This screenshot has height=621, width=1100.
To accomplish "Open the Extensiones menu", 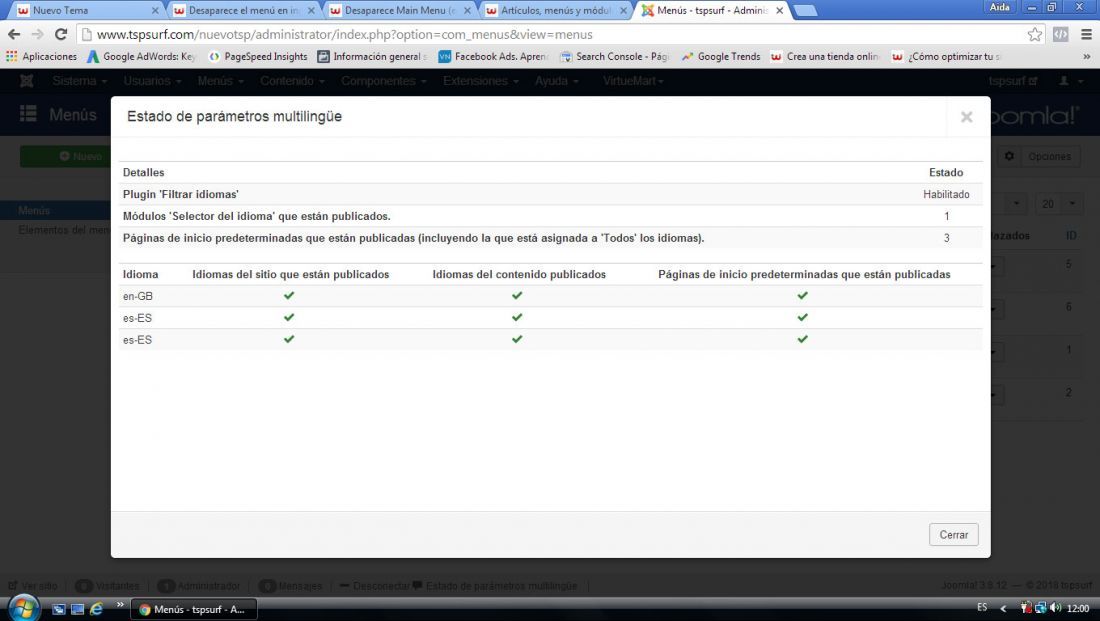I will [481, 81].
